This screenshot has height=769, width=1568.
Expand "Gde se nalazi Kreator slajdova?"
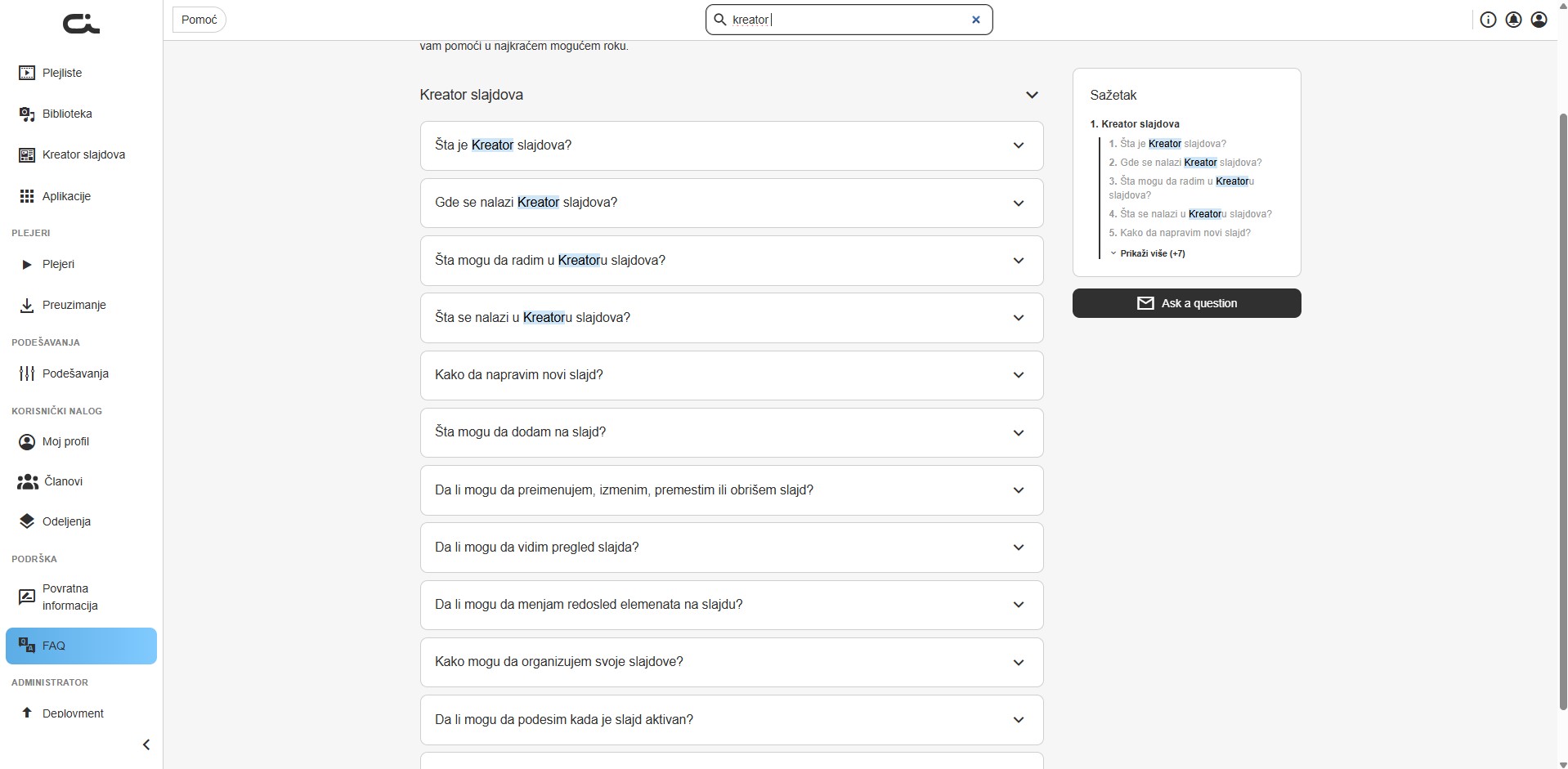coord(731,203)
